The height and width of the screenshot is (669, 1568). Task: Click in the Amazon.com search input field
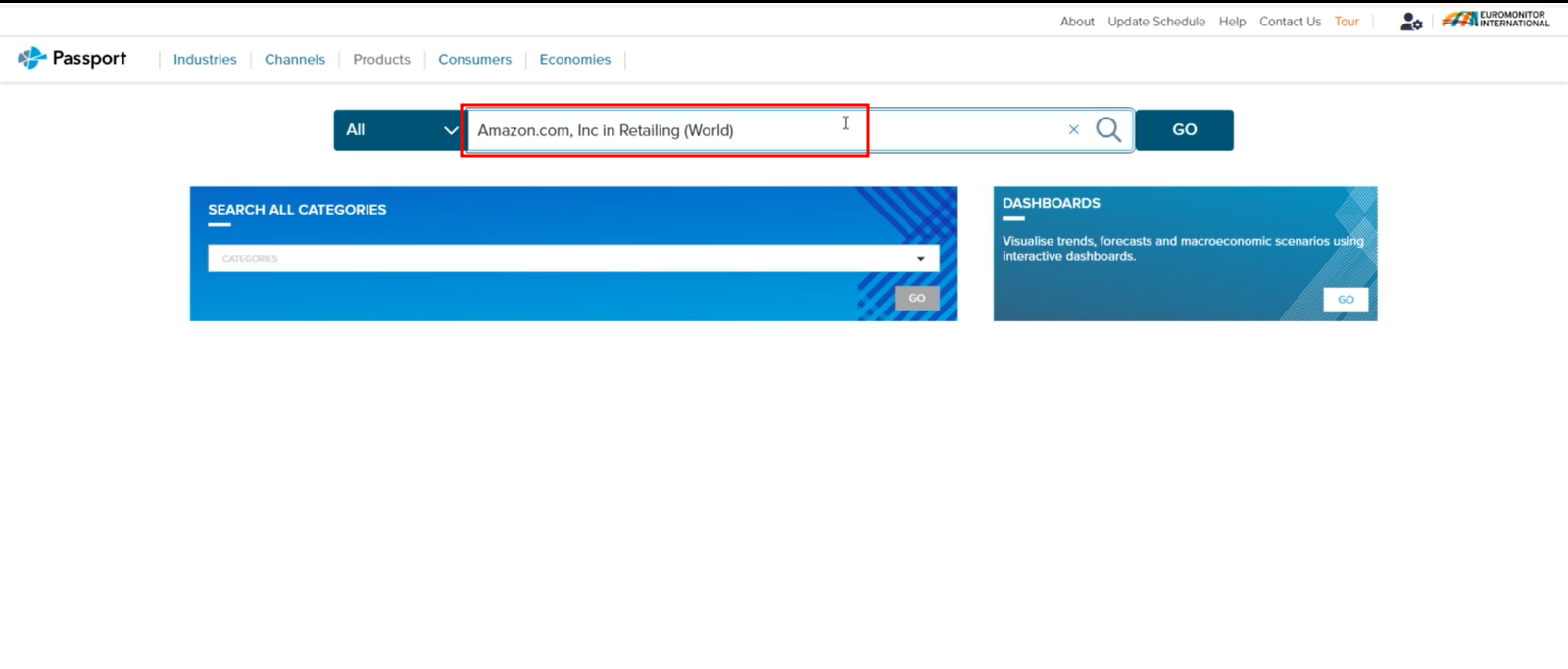666,130
